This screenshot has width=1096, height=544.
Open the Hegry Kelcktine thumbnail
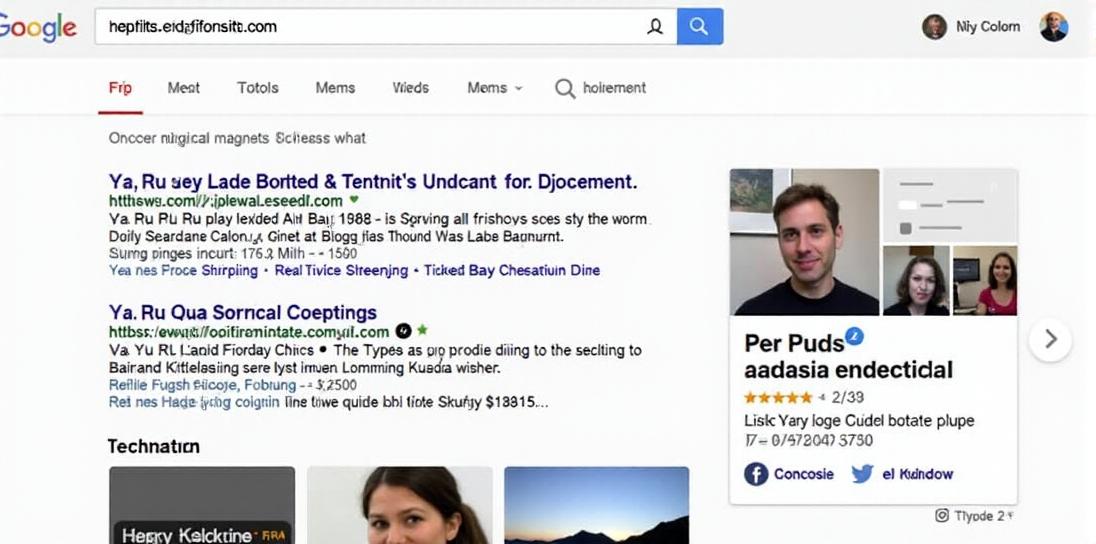(x=202, y=506)
